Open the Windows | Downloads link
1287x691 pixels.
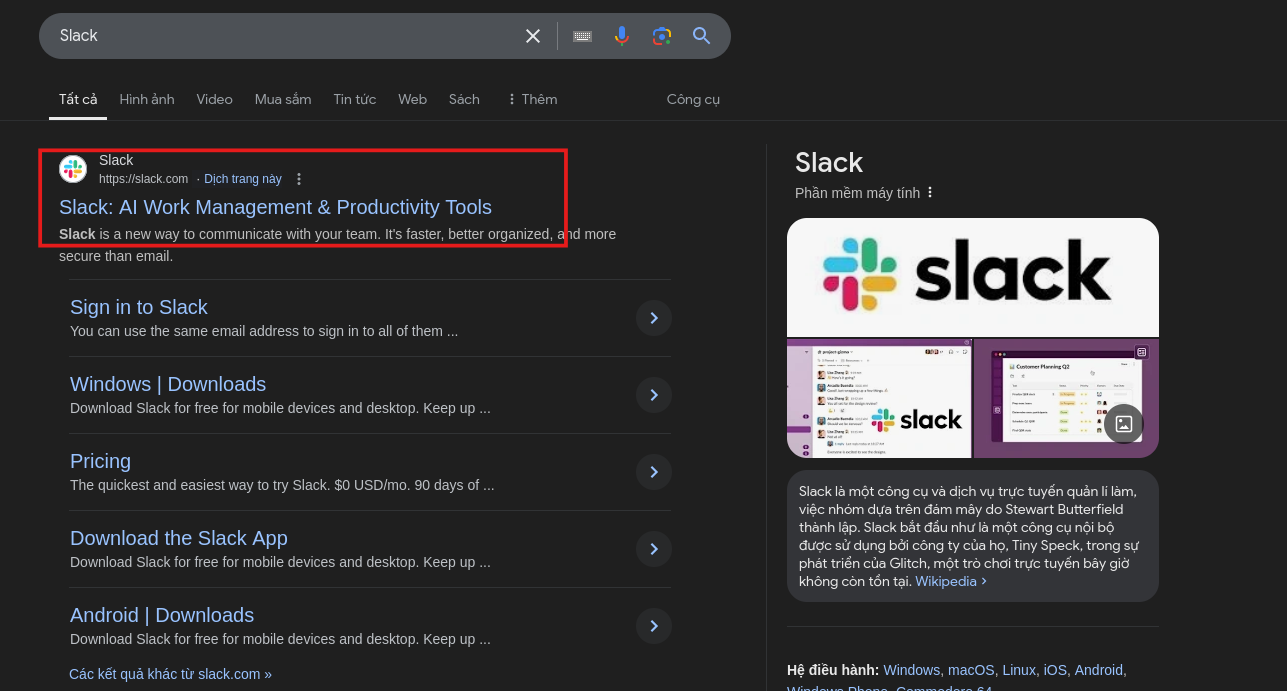coord(168,384)
